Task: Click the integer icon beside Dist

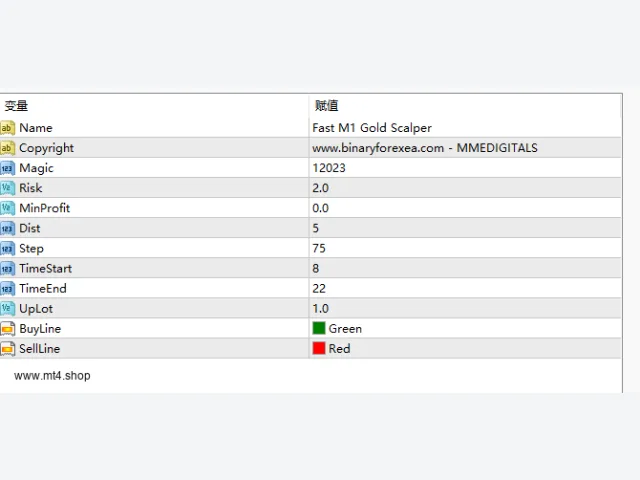Action: coord(7,228)
